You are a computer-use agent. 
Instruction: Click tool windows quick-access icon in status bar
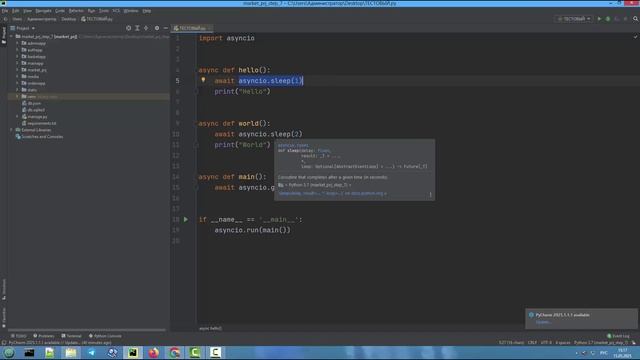coord(4,343)
